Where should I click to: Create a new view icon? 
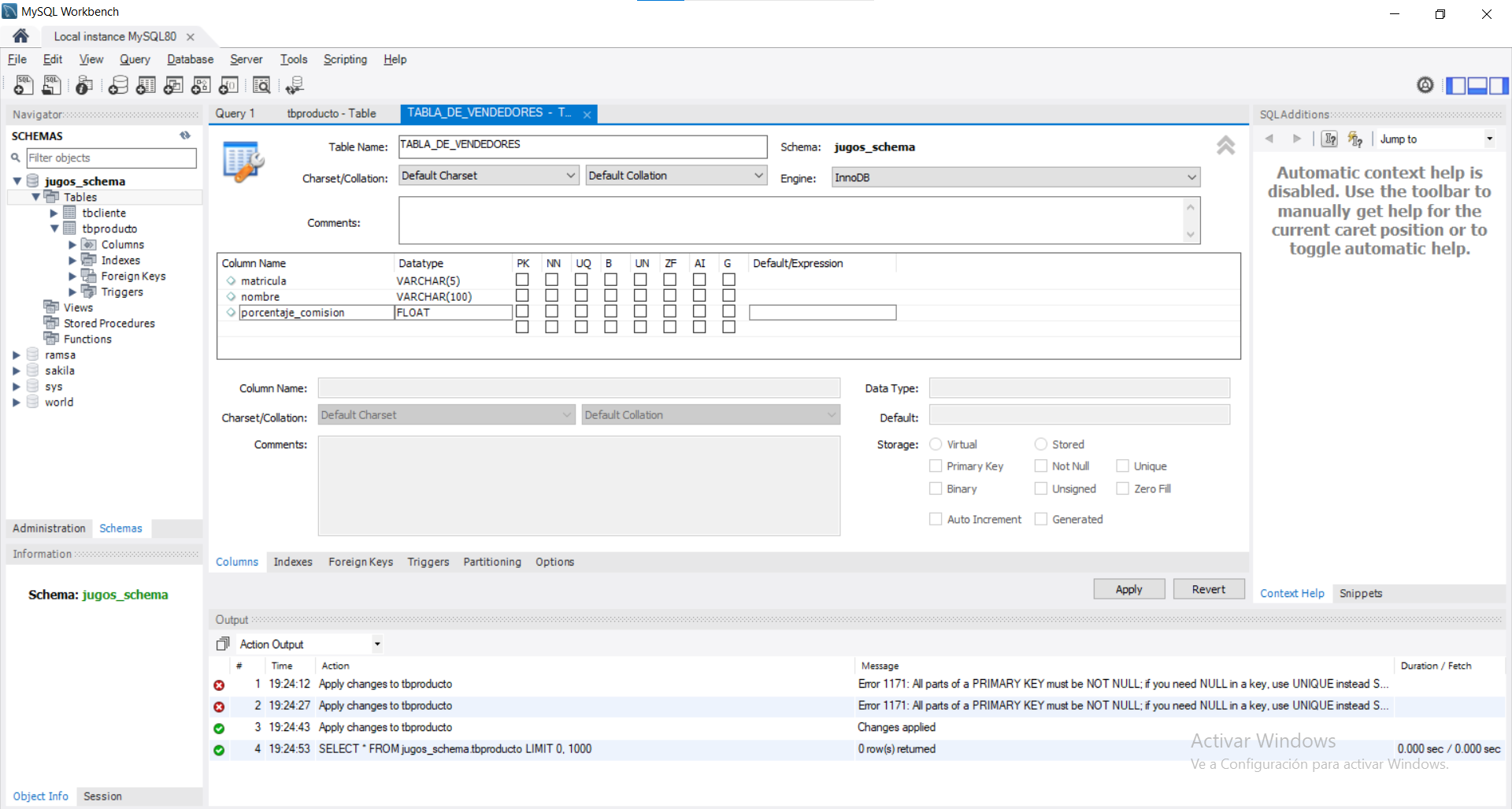click(x=173, y=85)
